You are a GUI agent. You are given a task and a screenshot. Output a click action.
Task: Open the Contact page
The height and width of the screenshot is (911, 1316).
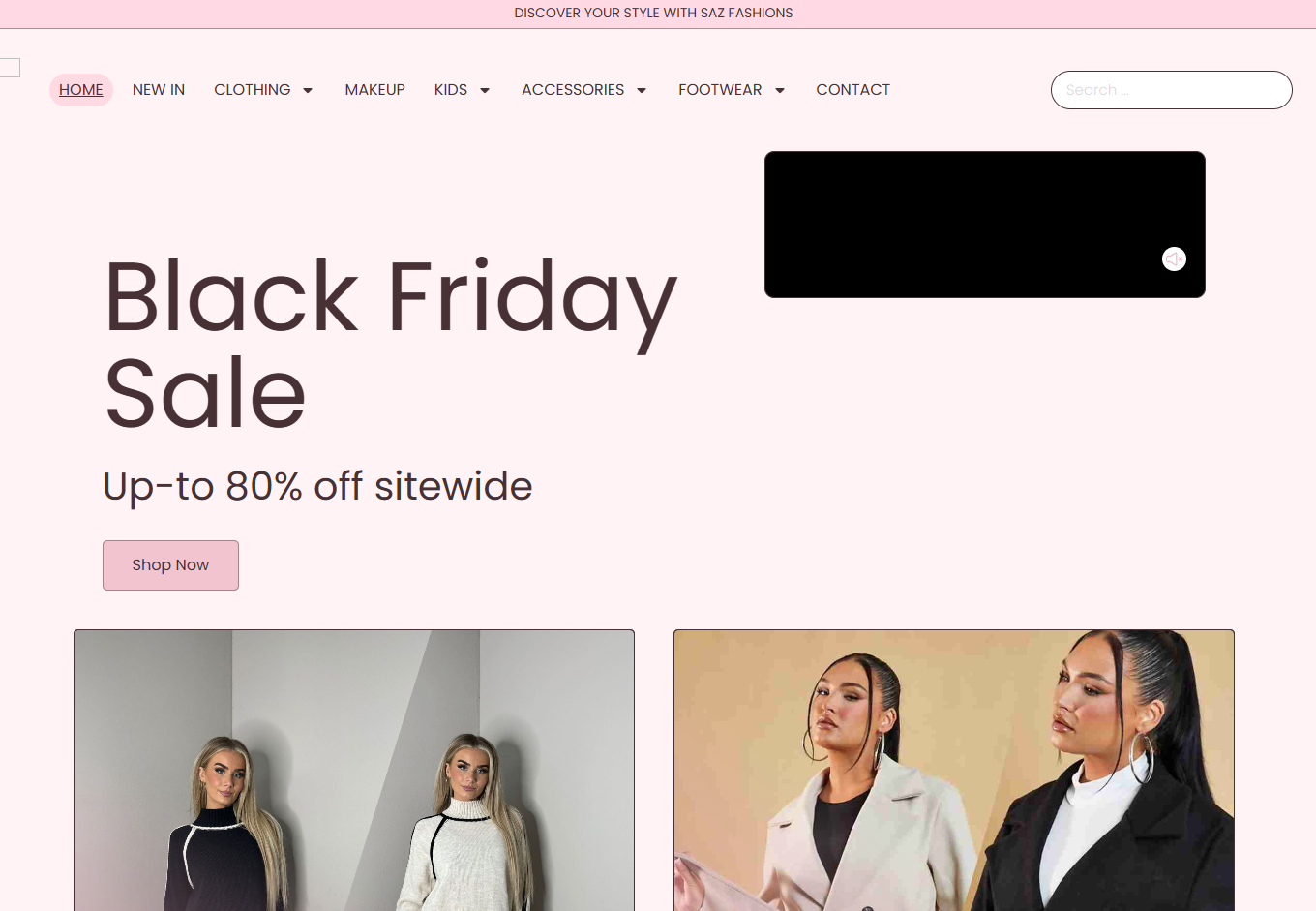(x=852, y=90)
